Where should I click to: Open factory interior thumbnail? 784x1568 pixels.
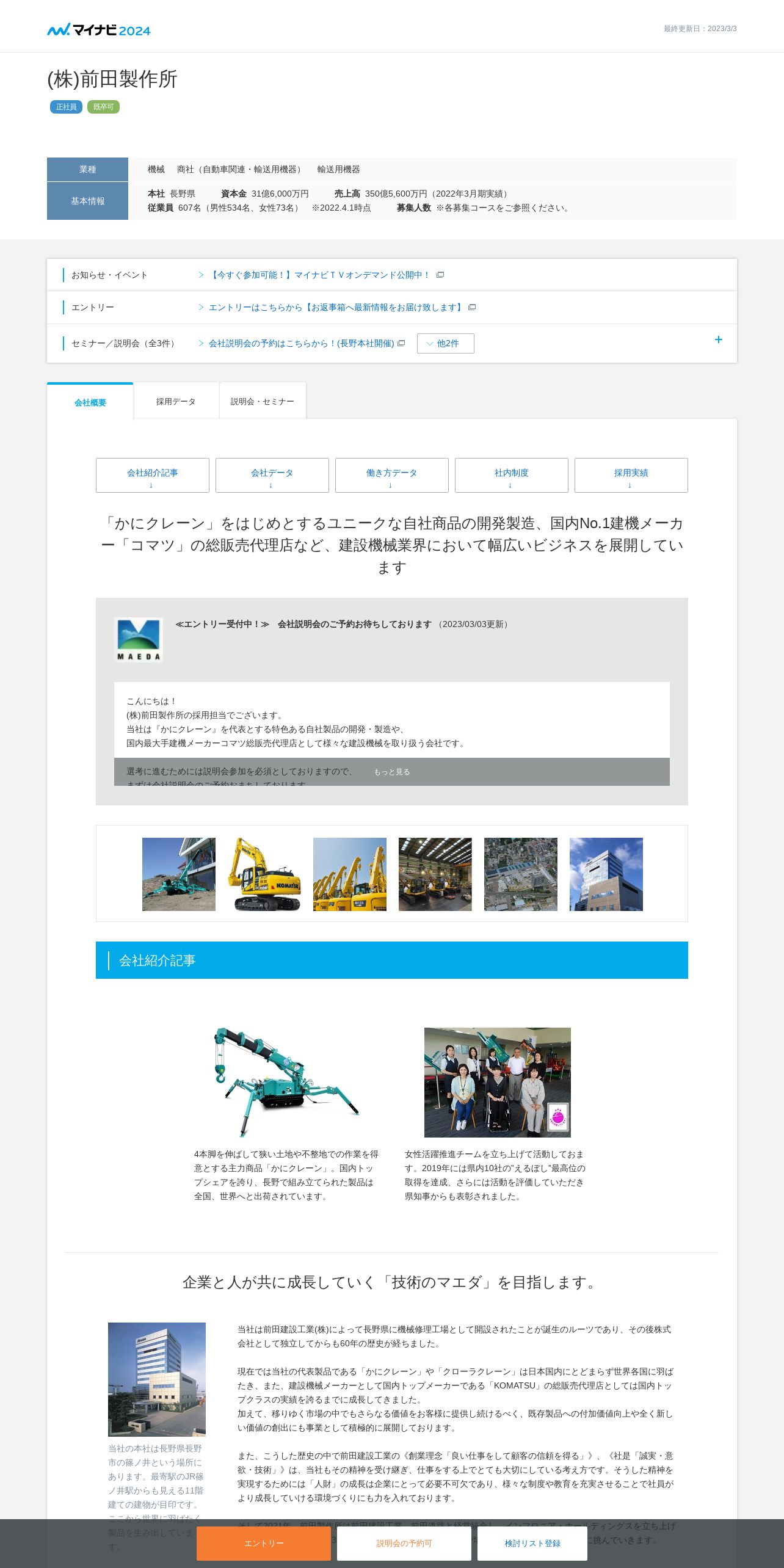click(x=435, y=874)
